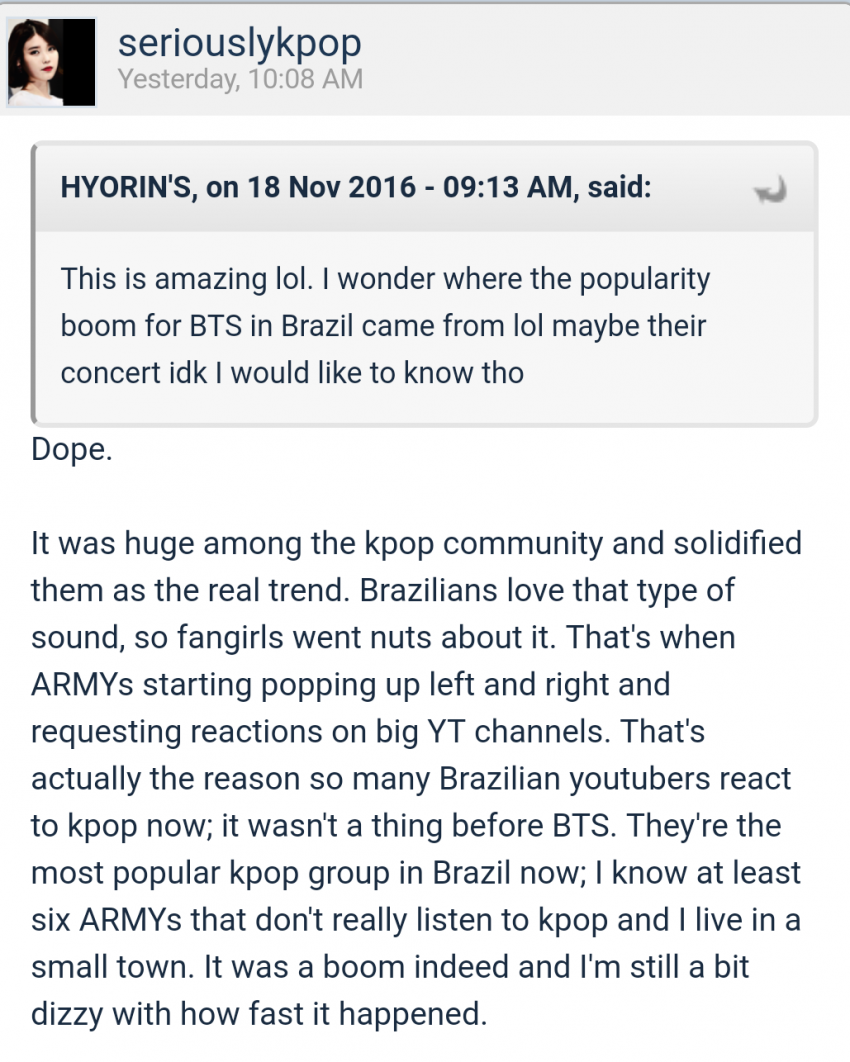Click line starting 'It was huge among'
This screenshot has height=1062, width=850.
[x=416, y=543]
